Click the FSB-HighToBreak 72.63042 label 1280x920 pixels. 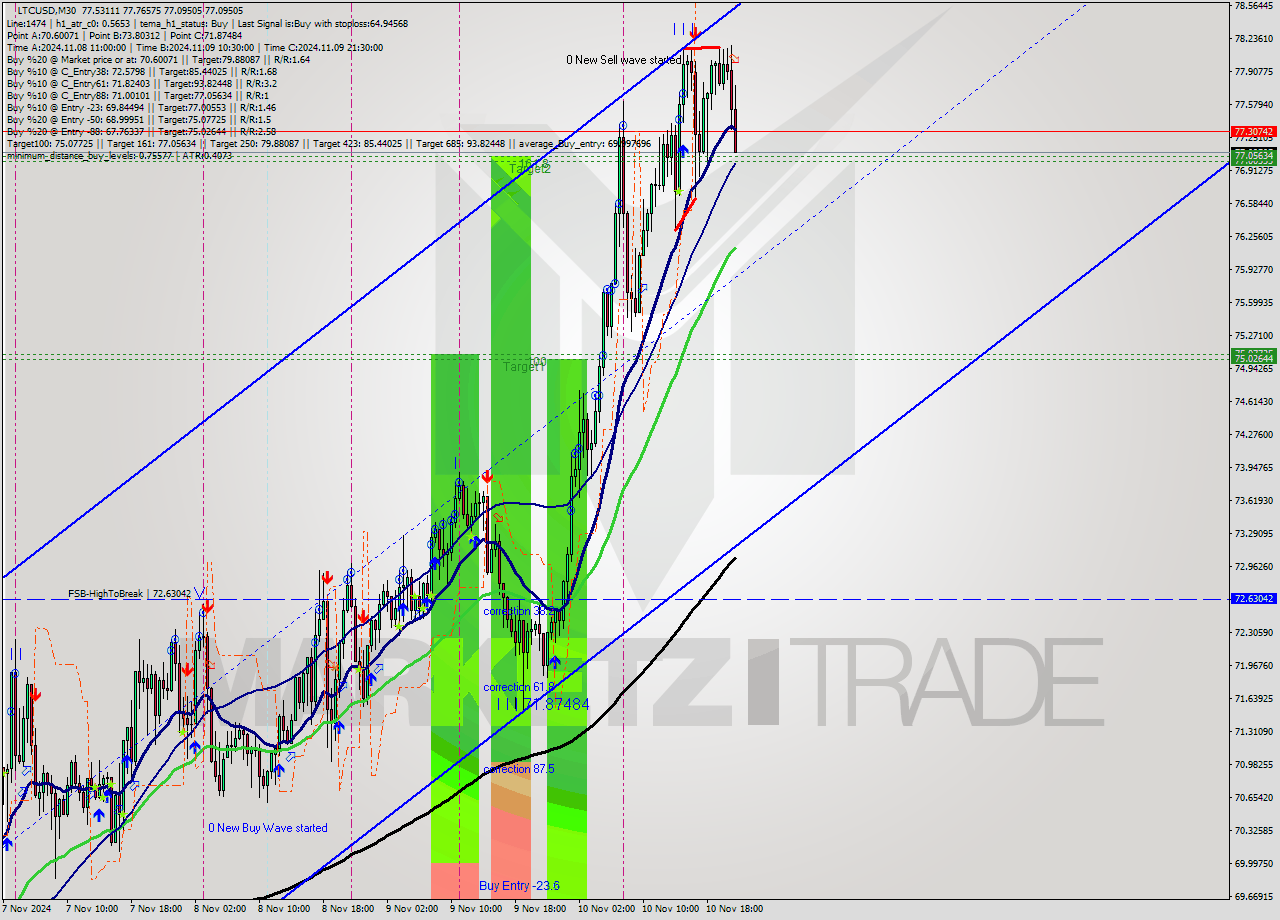pyautogui.click(x=130, y=594)
